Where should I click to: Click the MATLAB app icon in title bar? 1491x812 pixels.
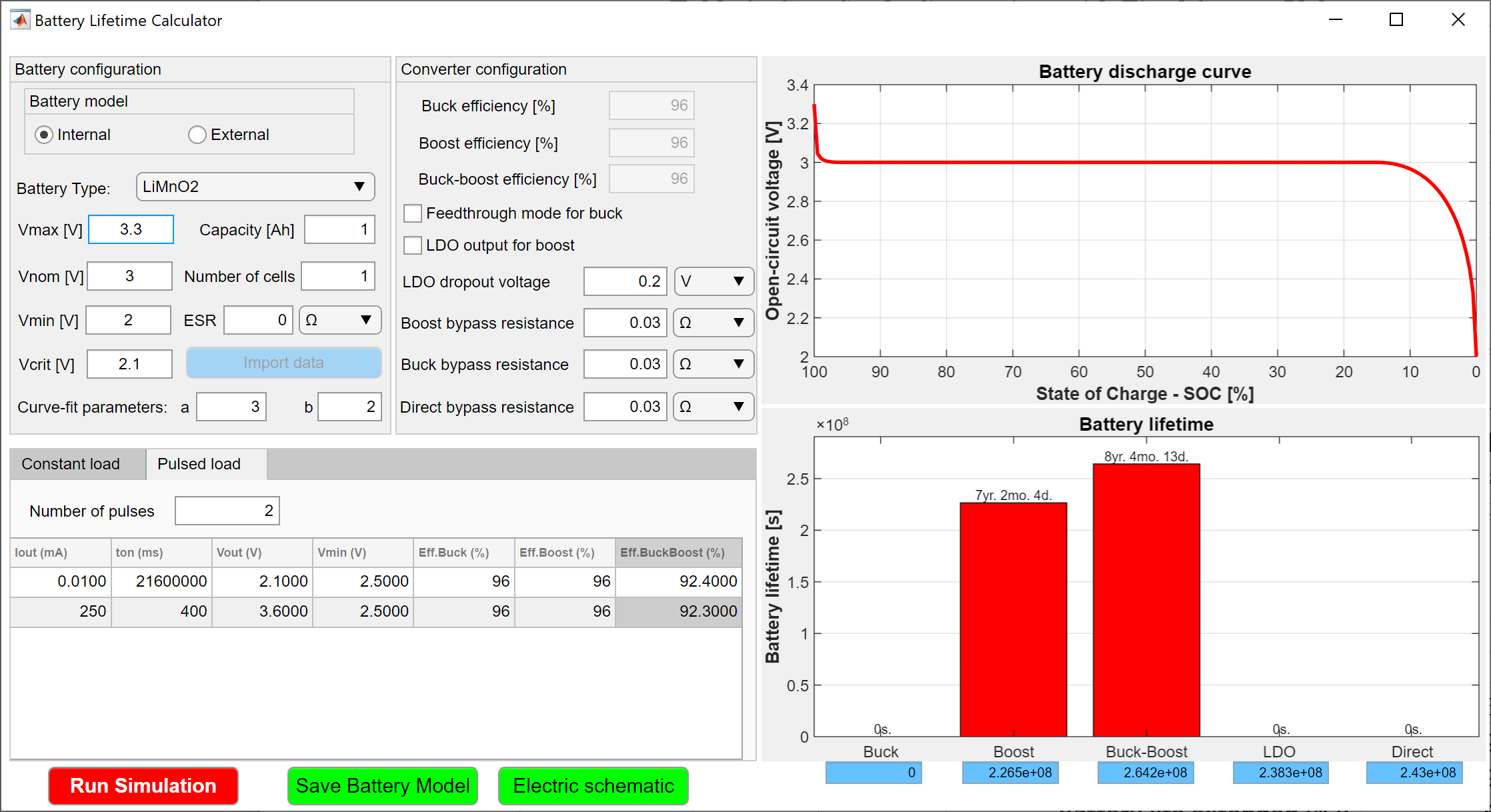20,19
